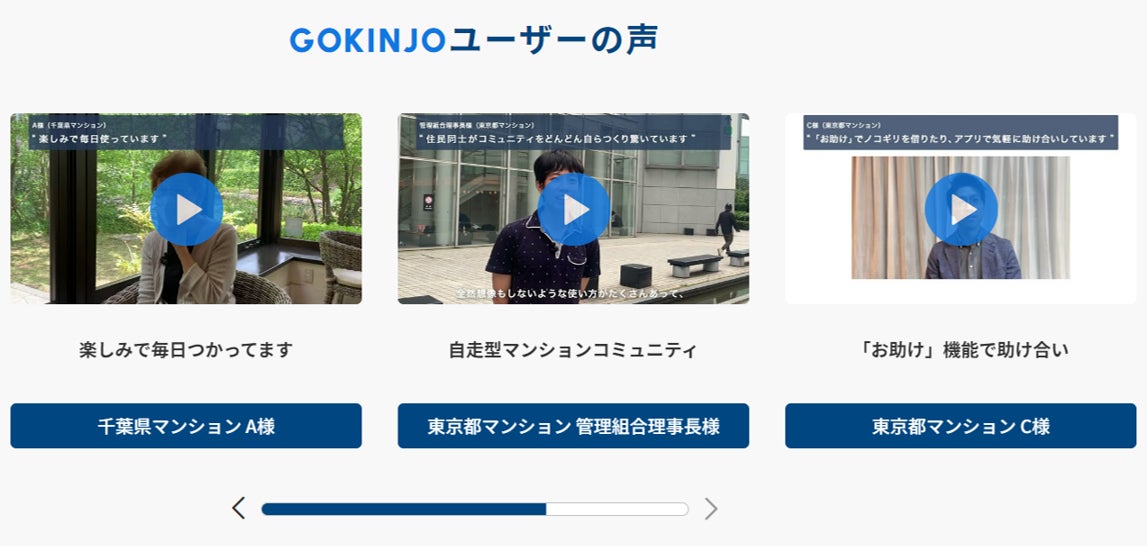The image size is (1147, 546).
Task: Click the carousel progress bar filled section
Action: coord(404,509)
